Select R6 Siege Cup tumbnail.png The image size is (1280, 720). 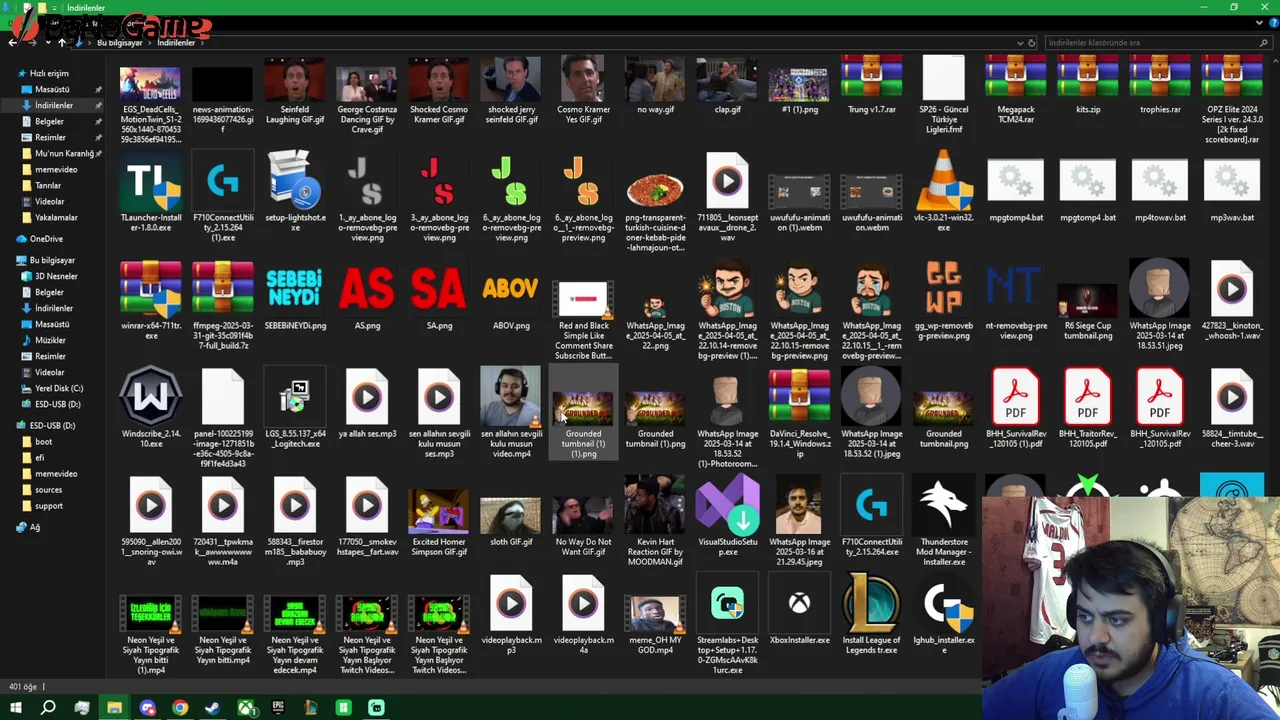1087,299
